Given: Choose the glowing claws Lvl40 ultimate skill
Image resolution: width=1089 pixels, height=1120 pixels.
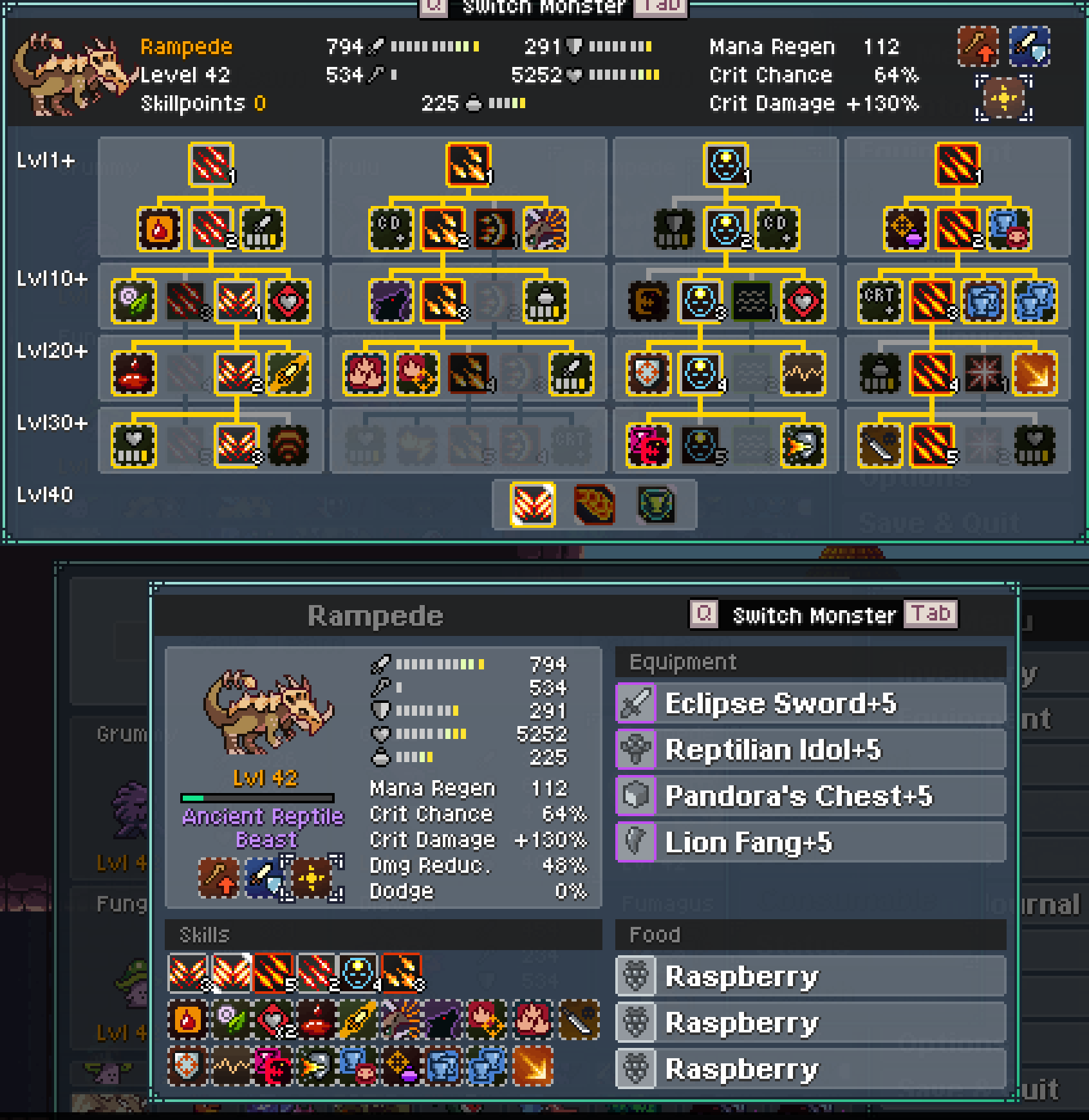Looking at the screenshot, I should tap(533, 505).
